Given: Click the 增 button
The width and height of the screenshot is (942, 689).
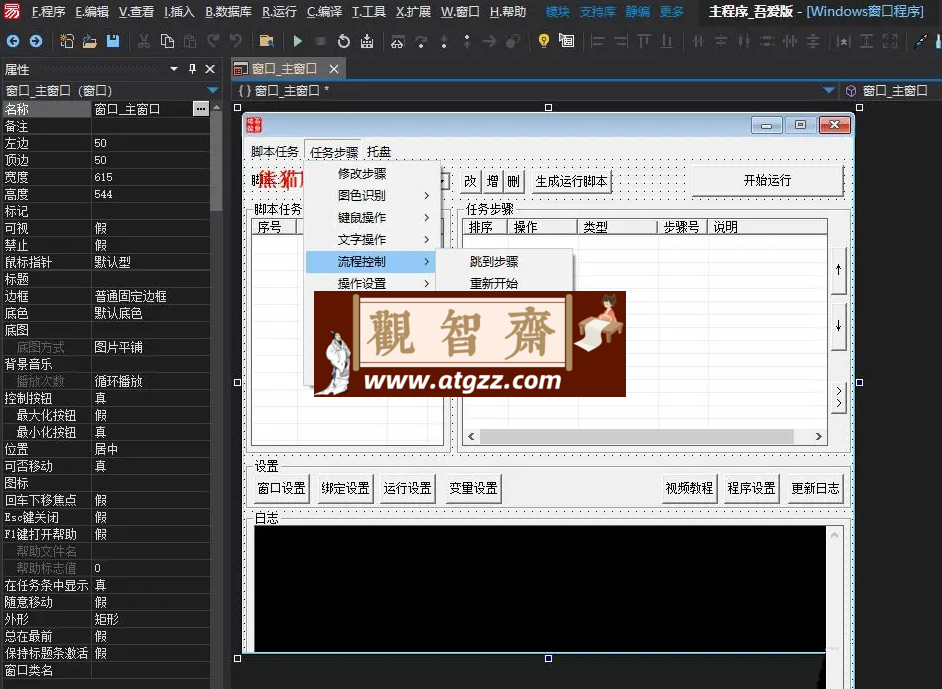Looking at the screenshot, I should (x=493, y=181).
